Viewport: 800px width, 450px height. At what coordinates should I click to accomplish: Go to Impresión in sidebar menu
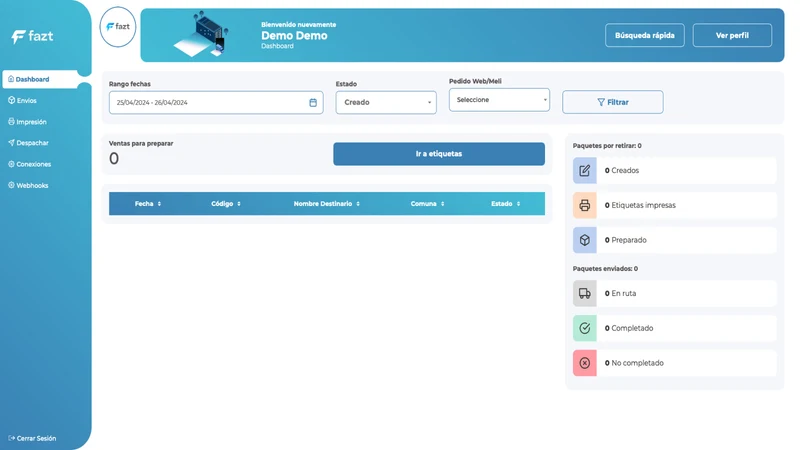[28, 122]
